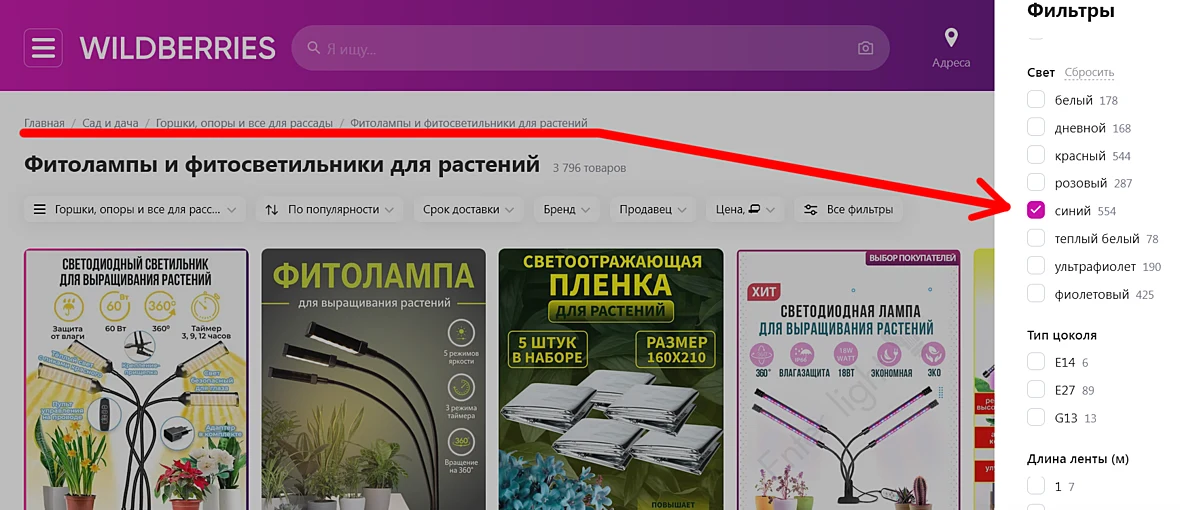The image size is (1180, 510).
Task: Go to Сад и дача breadcrumb
Action: click(111, 123)
